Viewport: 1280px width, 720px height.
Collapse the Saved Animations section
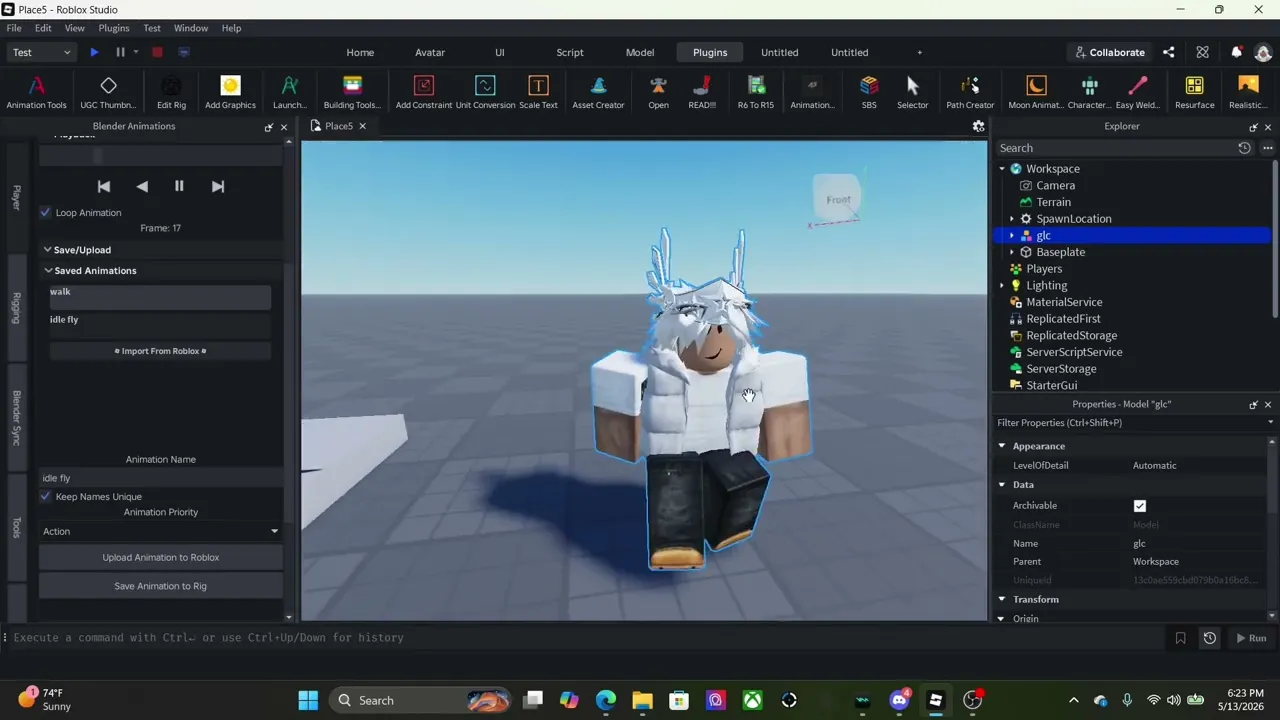point(47,270)
